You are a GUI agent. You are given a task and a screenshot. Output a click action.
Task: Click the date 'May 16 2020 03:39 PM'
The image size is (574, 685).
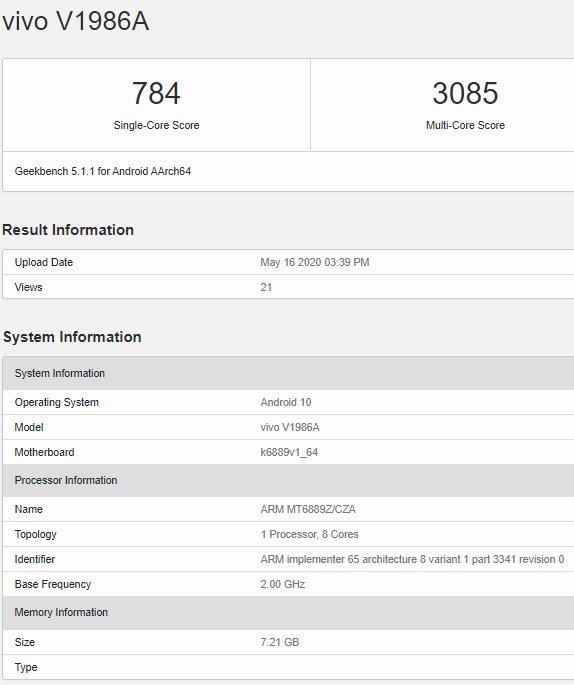[315, 262]
